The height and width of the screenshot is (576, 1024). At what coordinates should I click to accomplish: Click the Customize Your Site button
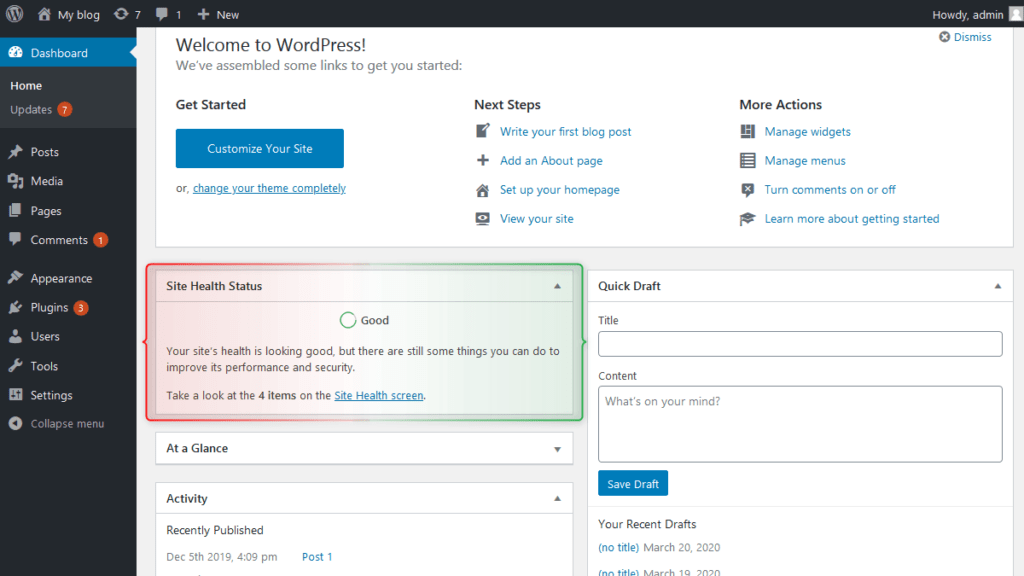pos(259,148)
